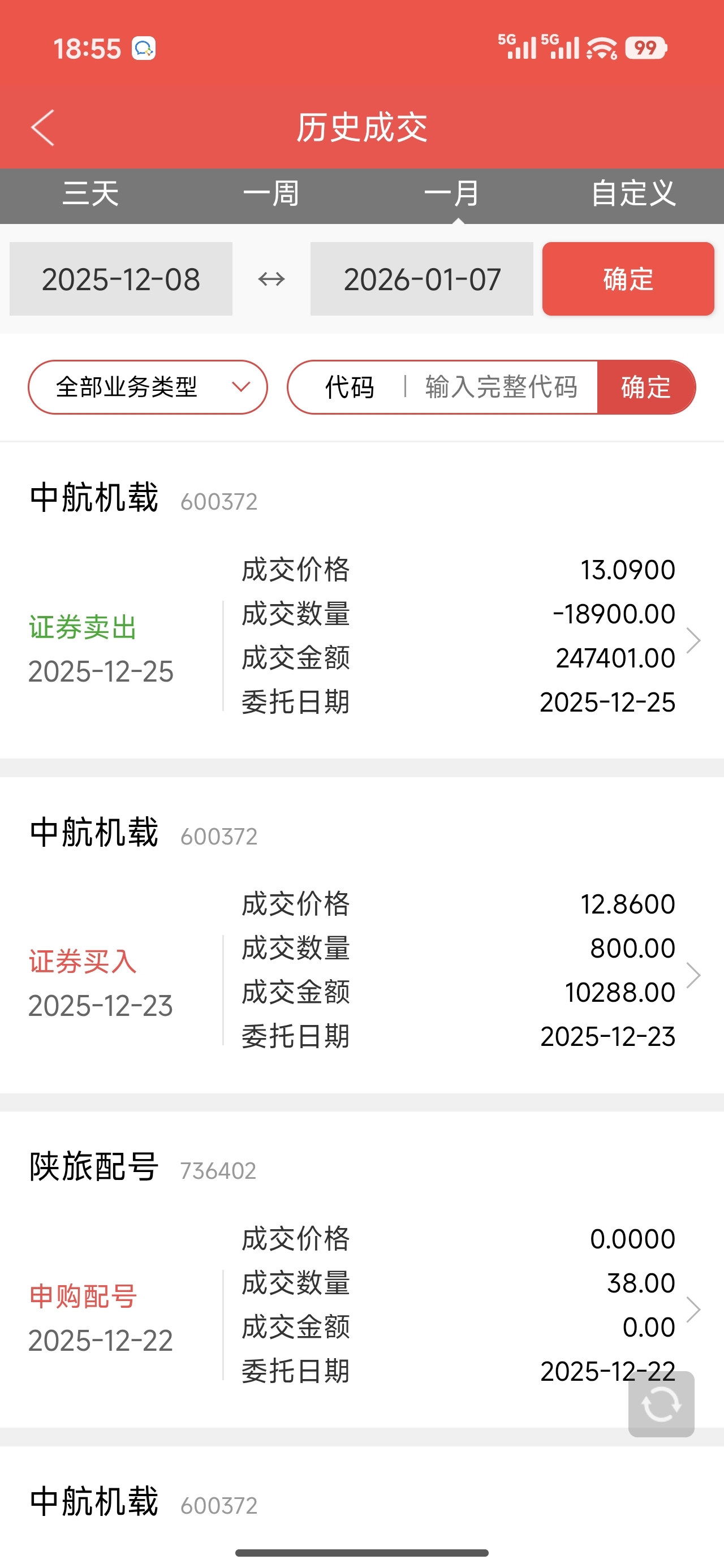Tap the Wi-Fi signal icon

(x=602, y=48)
